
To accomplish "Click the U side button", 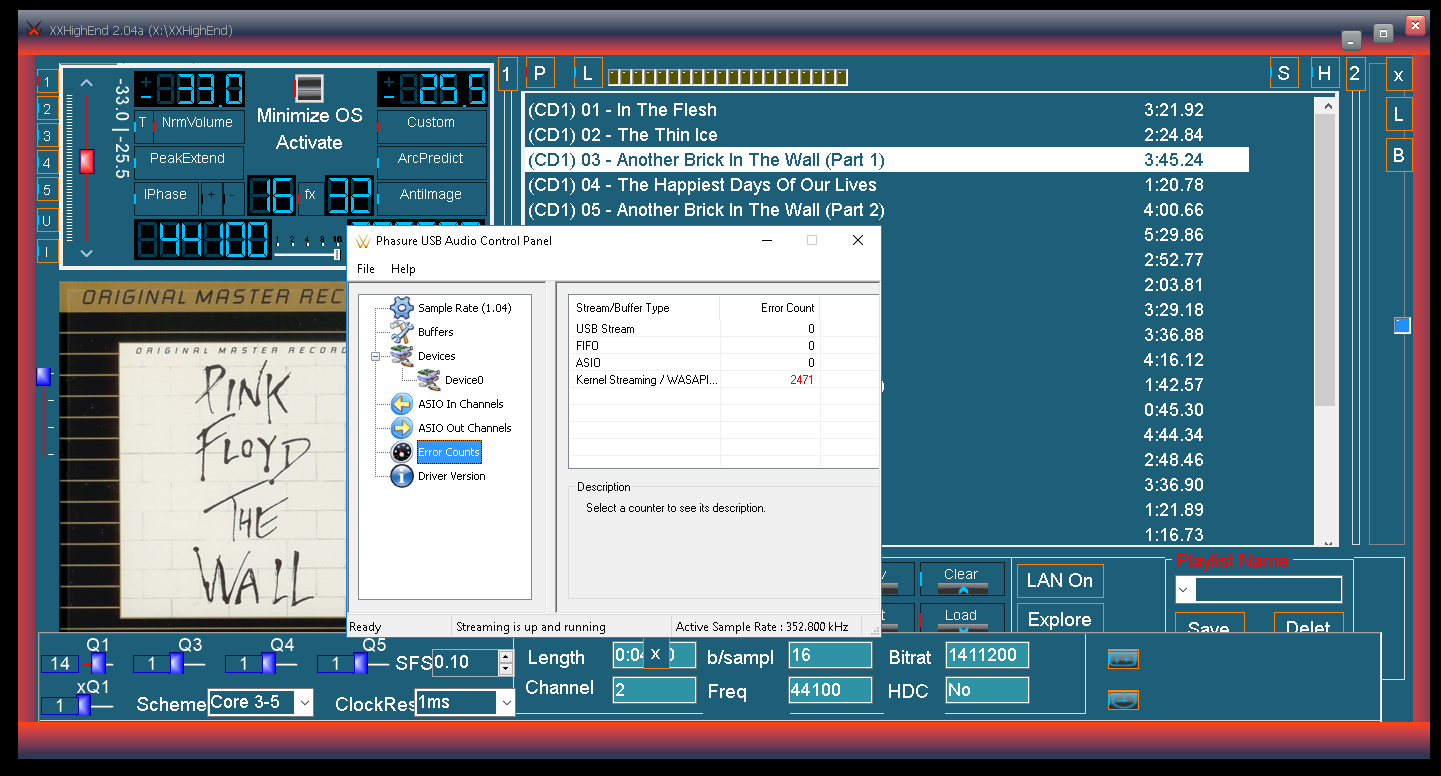I will [47, 221].
